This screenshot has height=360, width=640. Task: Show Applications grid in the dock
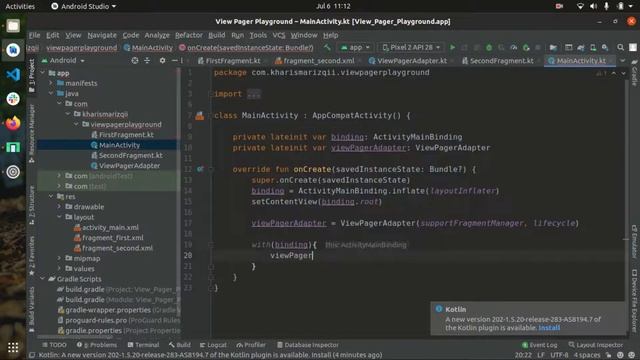[13, 347]
